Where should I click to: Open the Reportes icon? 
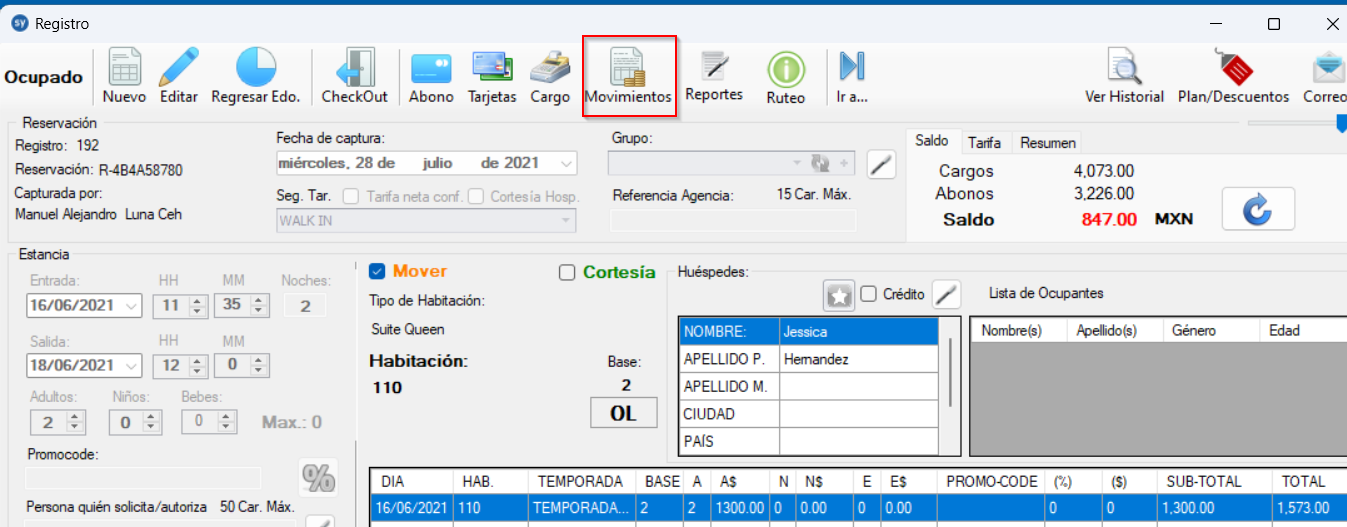[714, 67]
